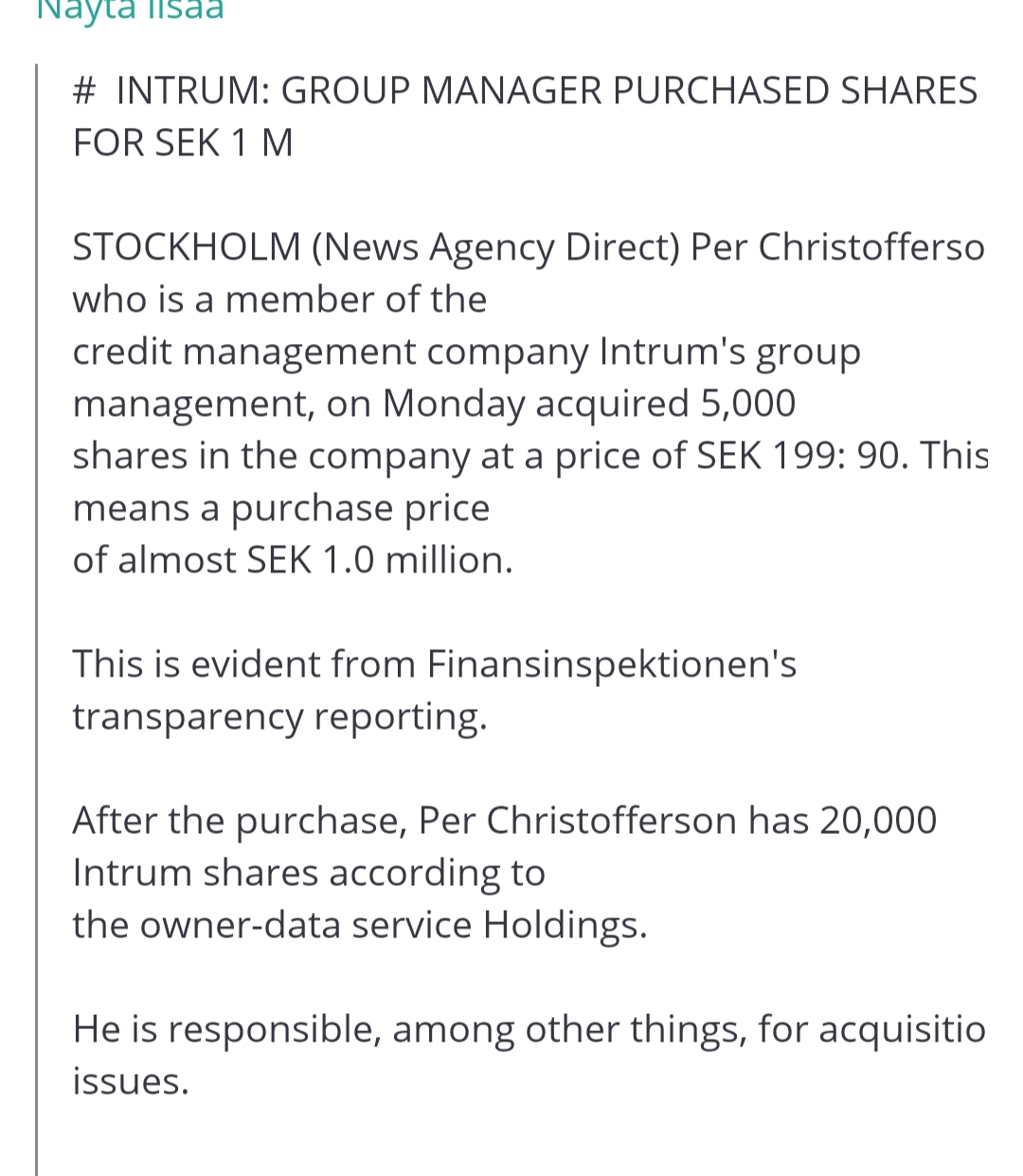1023x1176 pixels.
Task: Click the sentence starting "He is responsible"
Action: point(529,1029)
